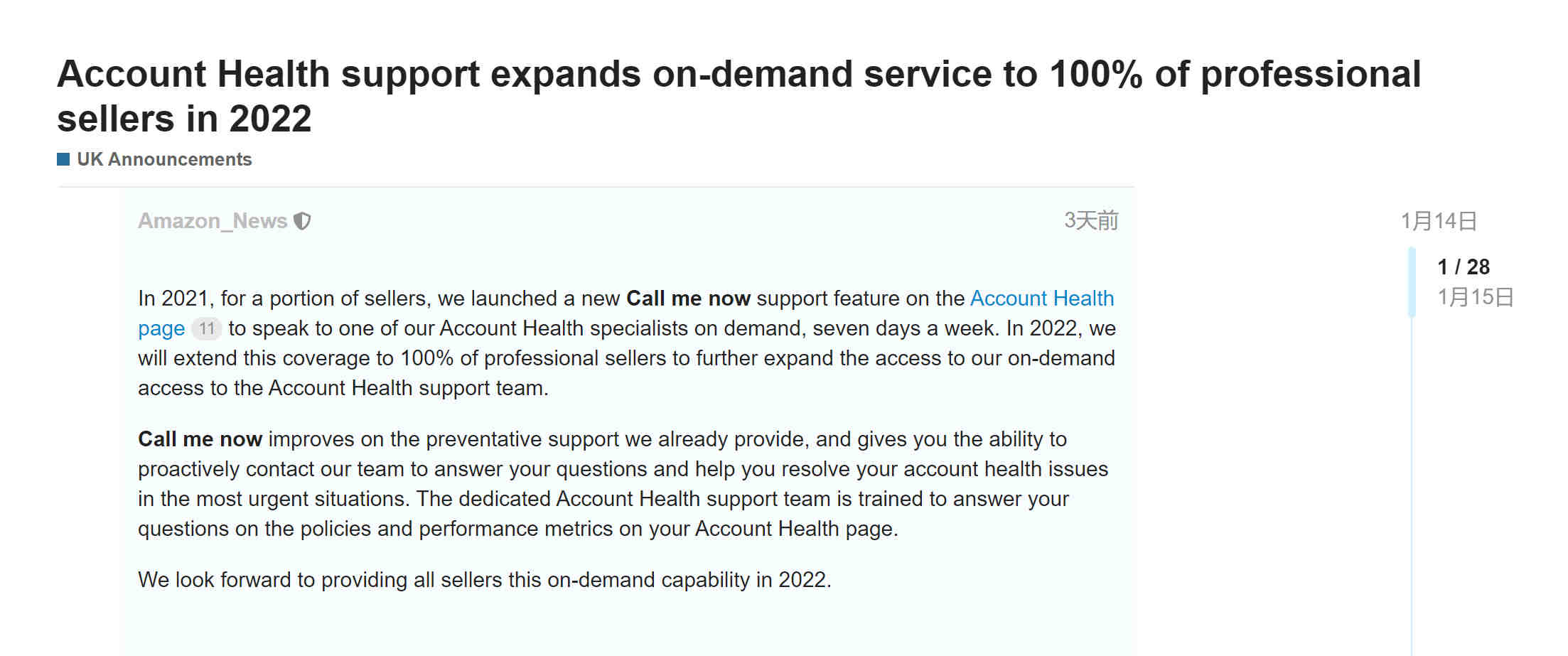This screenshot has width=1568, height=656.
Task: Jump to the 1月14日 timeline start date
Action: click(x=1439, y=221)
